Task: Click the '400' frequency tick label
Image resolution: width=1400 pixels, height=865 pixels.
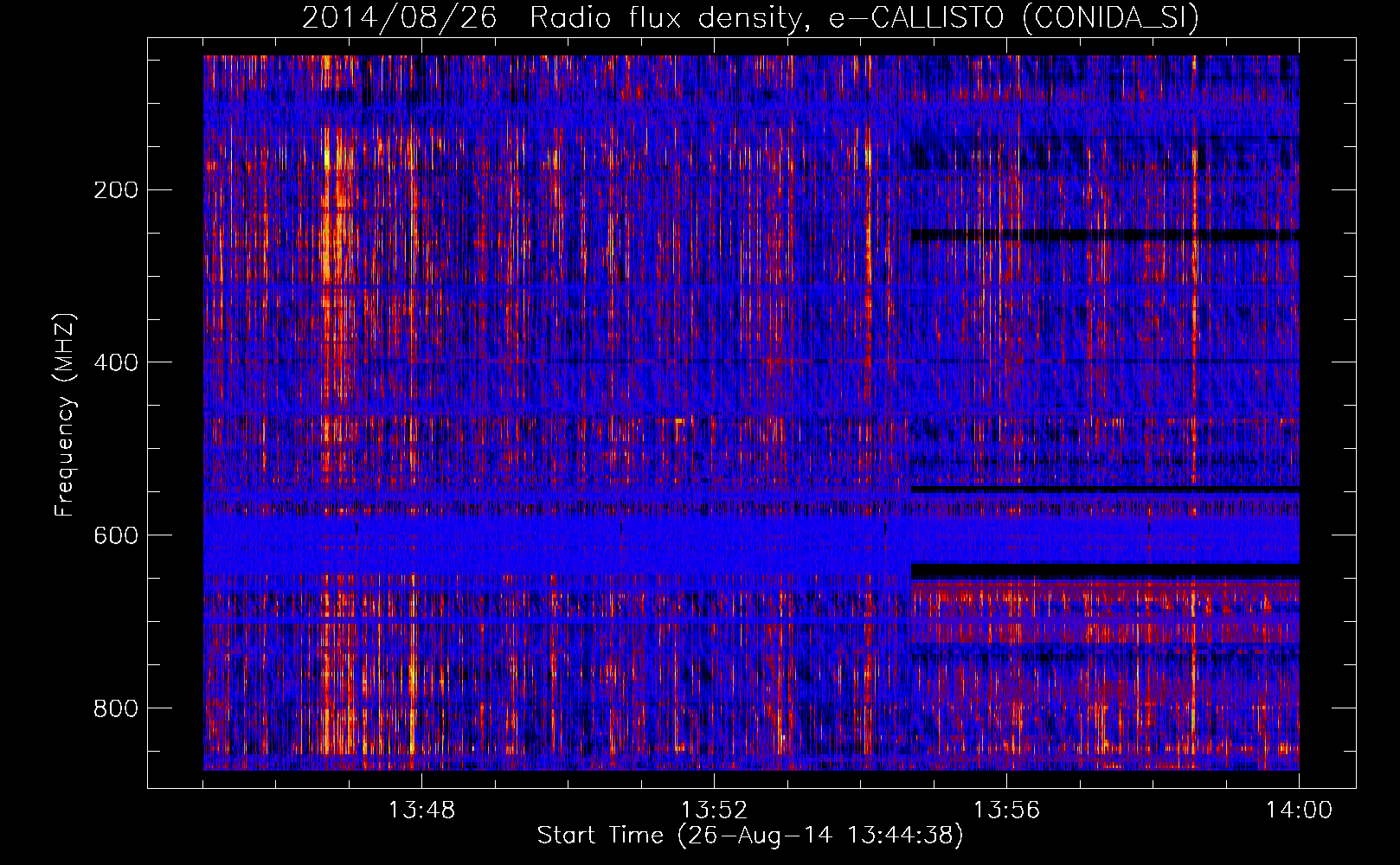Action: click(116, 362)
